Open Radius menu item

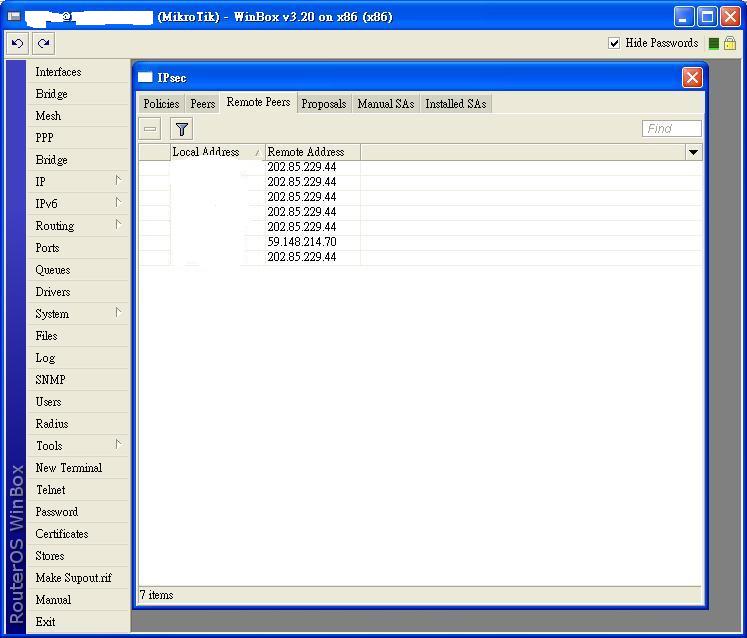tap(78, 424)
